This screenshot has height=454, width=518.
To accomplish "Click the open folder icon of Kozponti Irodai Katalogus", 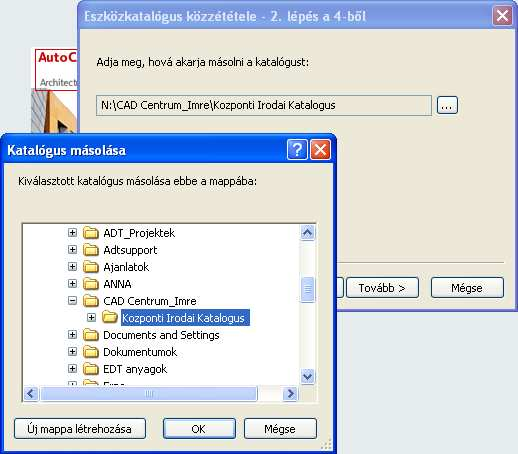I will point(110,317).
